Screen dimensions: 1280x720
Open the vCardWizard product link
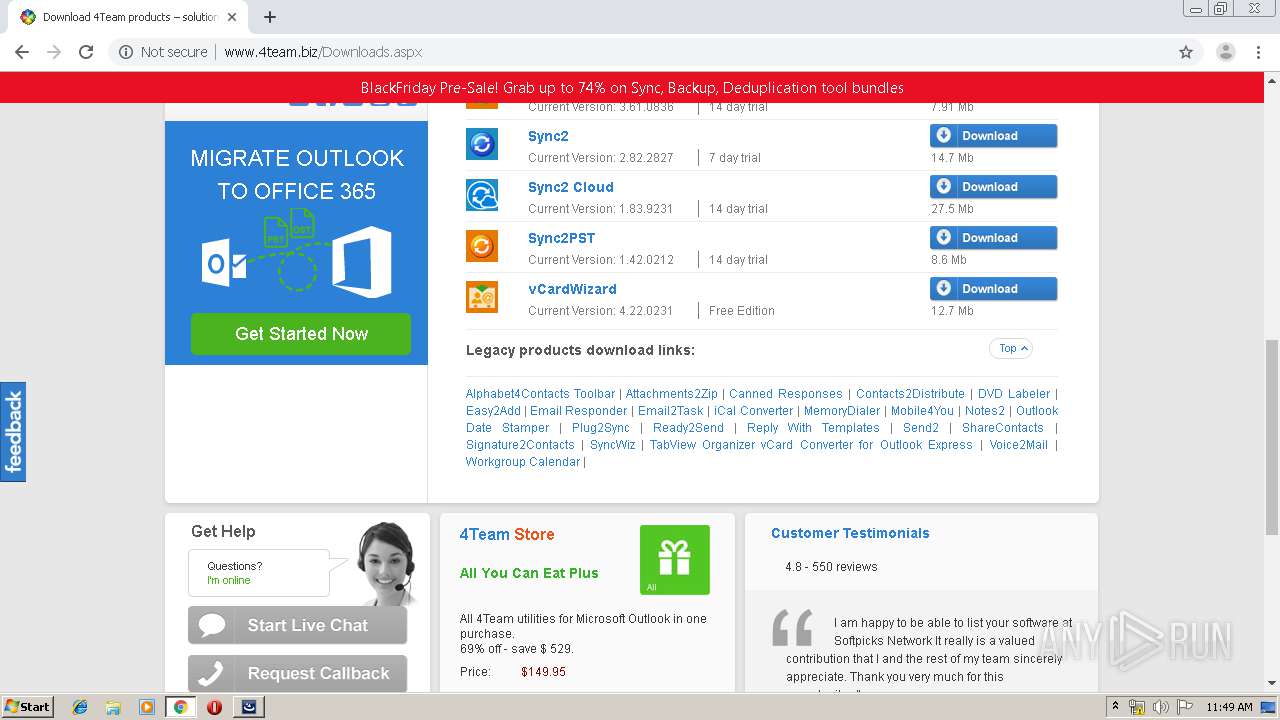(572, 289)
